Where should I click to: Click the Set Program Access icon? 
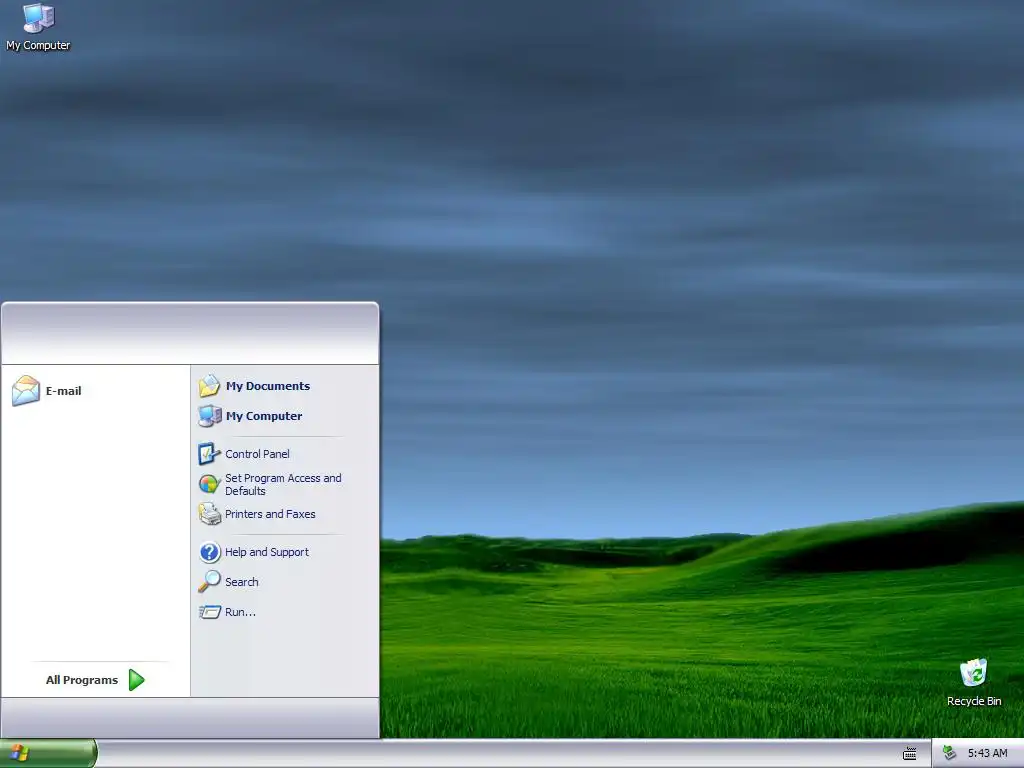pyautogui.click(x=209, y=484)
